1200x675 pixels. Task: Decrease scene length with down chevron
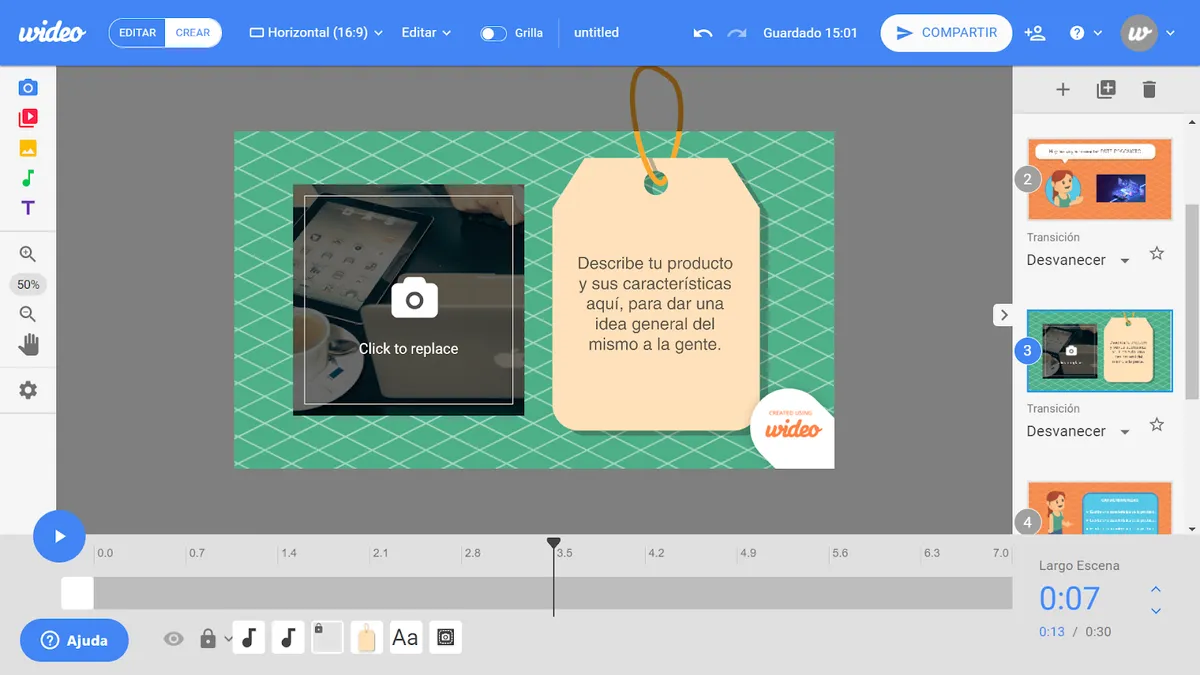pos(1156,611)
